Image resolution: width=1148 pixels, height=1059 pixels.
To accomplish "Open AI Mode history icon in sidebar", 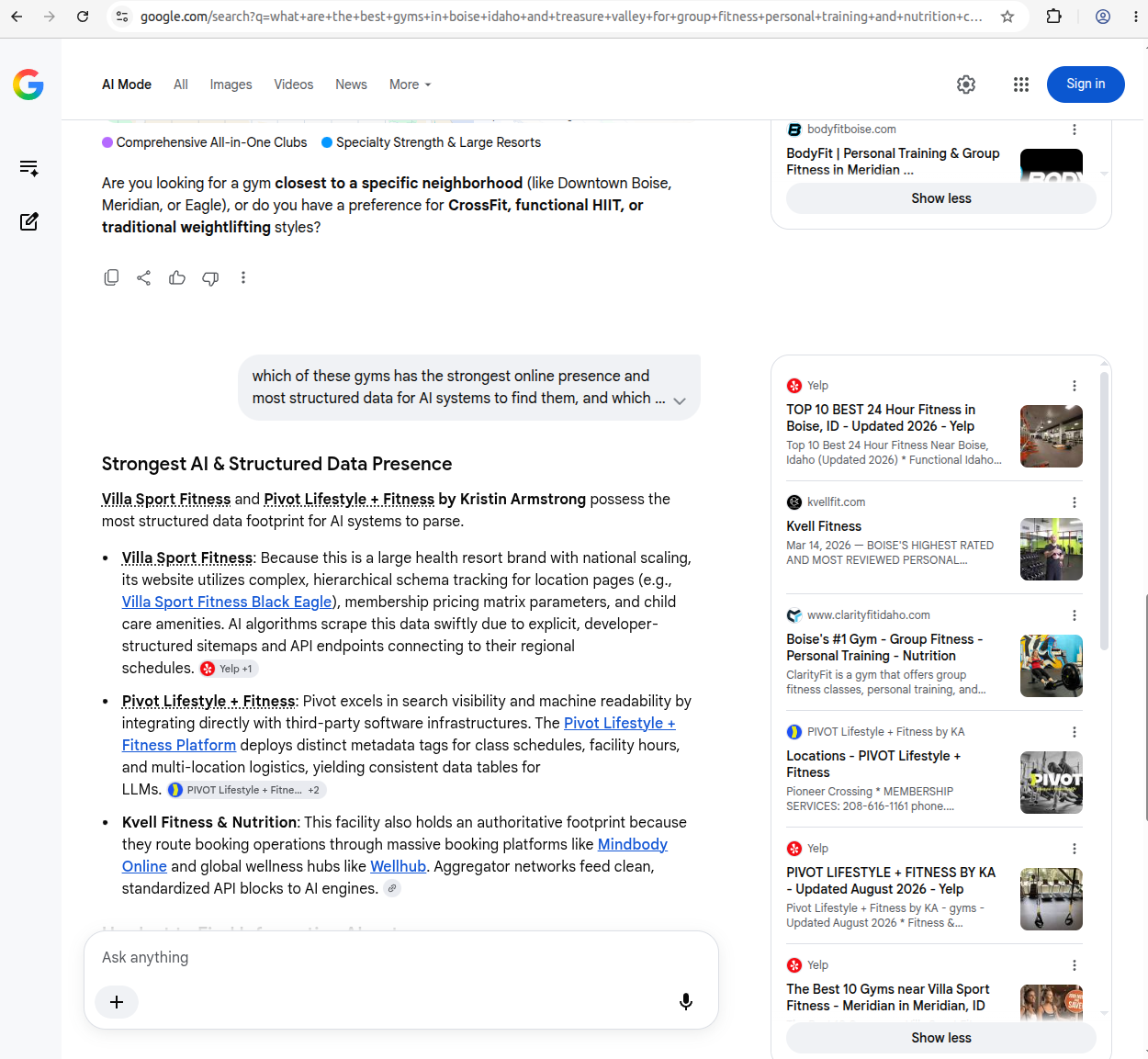I will (x=28, y=168).
